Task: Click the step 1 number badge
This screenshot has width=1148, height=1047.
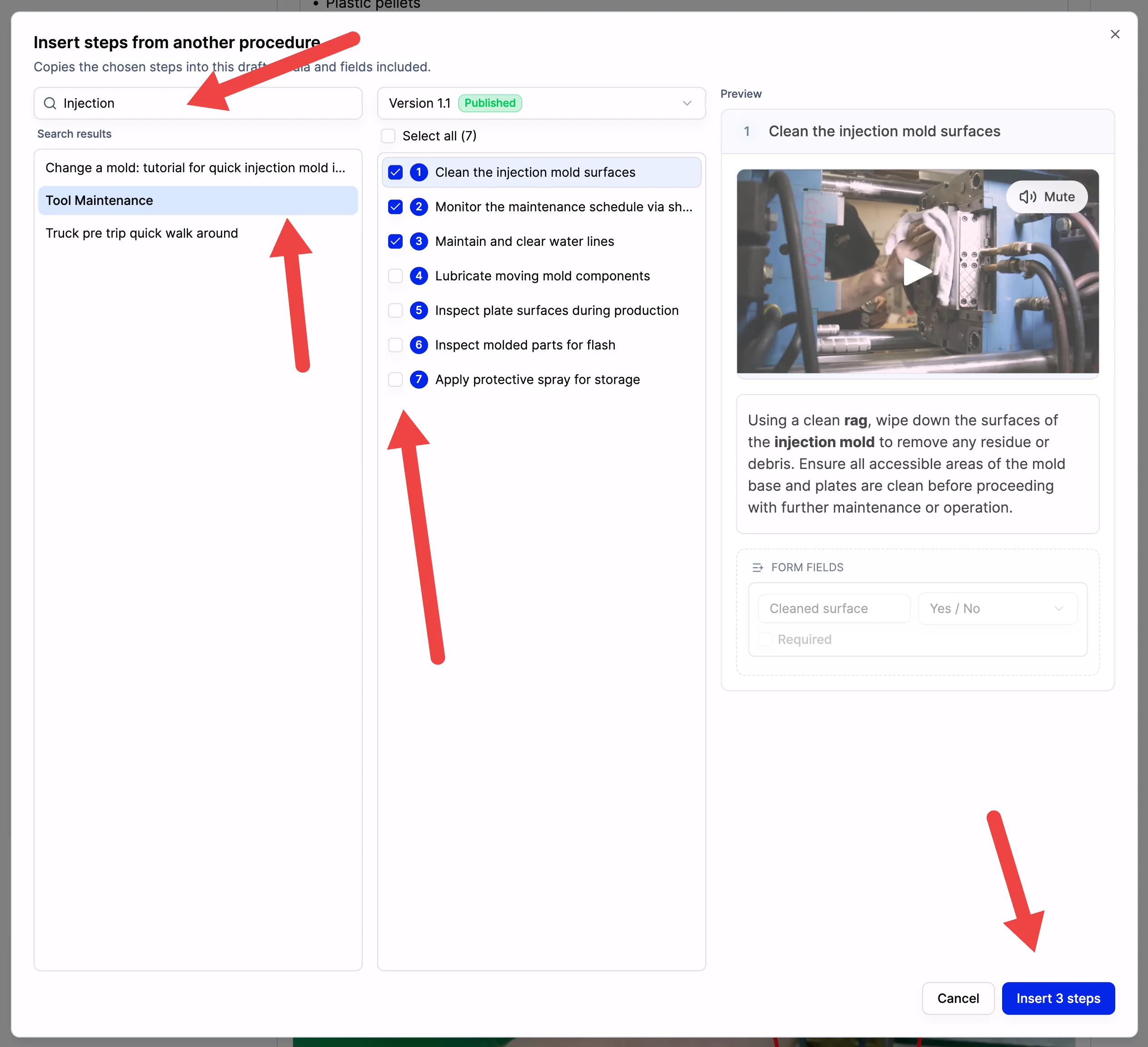Action: [x=419, y=173]
